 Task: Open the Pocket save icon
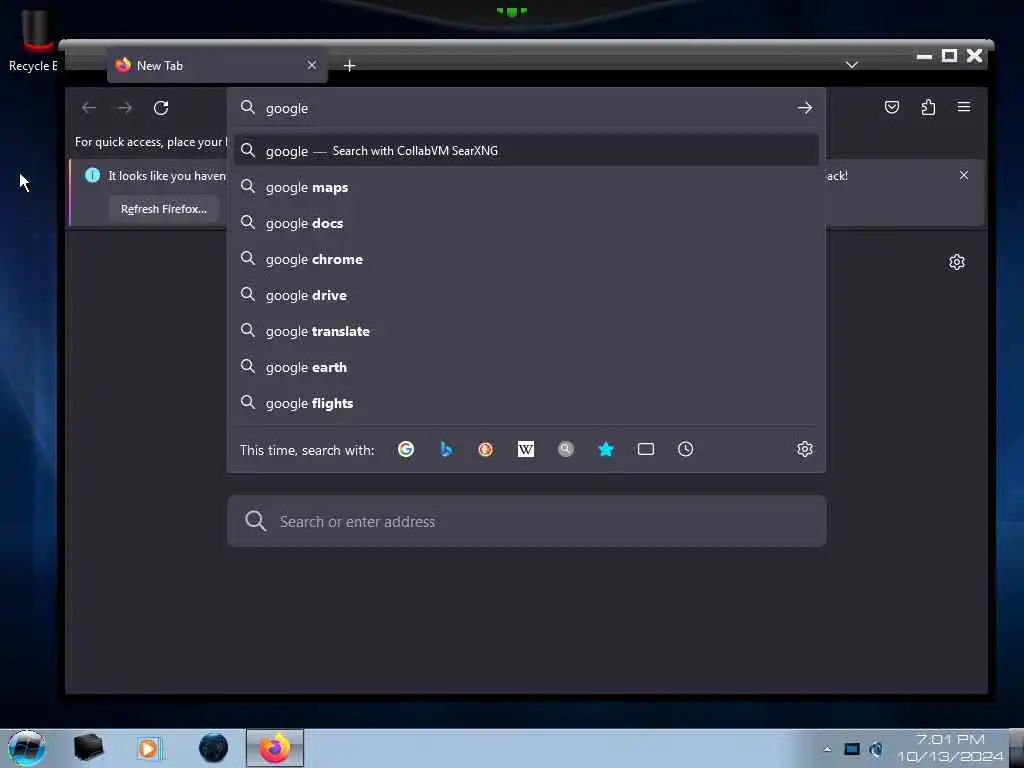click(891, 107)
